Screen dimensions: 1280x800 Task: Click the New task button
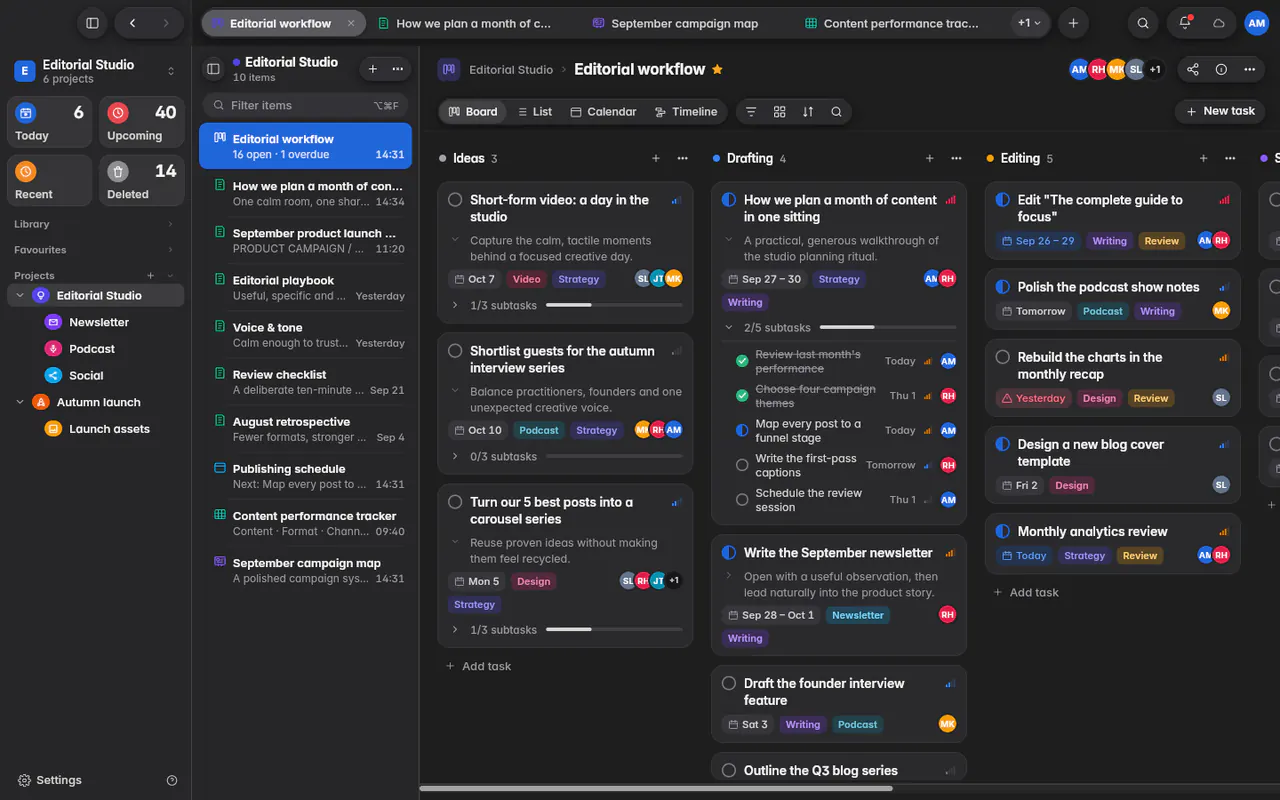pos(1220,111)
